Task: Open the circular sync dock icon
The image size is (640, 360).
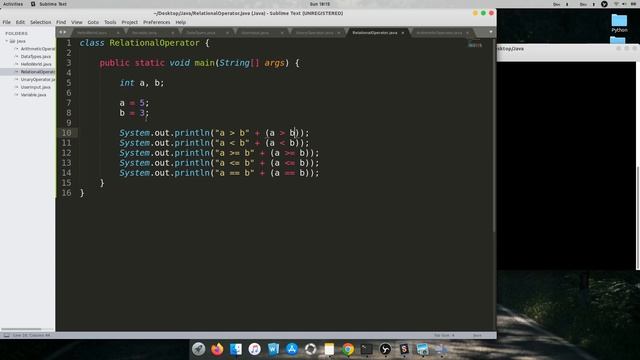Action: coord(310,349)
